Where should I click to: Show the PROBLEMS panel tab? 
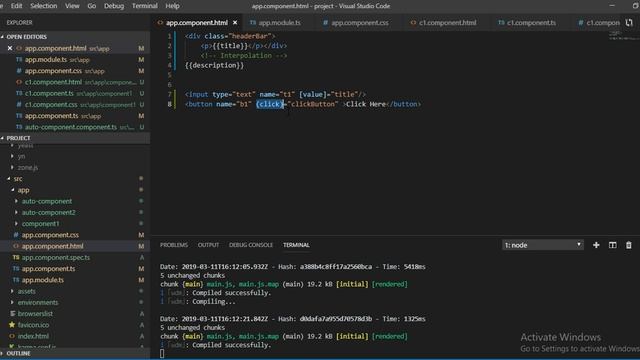173,245
